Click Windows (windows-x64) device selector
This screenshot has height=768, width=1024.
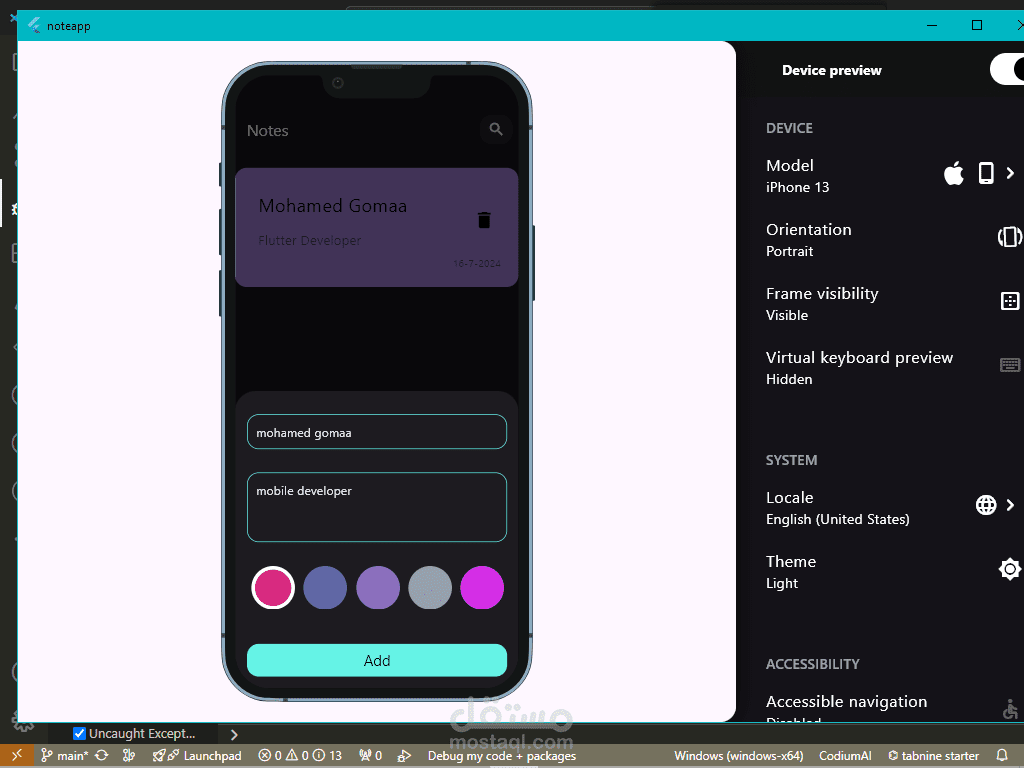pos(739,756)
